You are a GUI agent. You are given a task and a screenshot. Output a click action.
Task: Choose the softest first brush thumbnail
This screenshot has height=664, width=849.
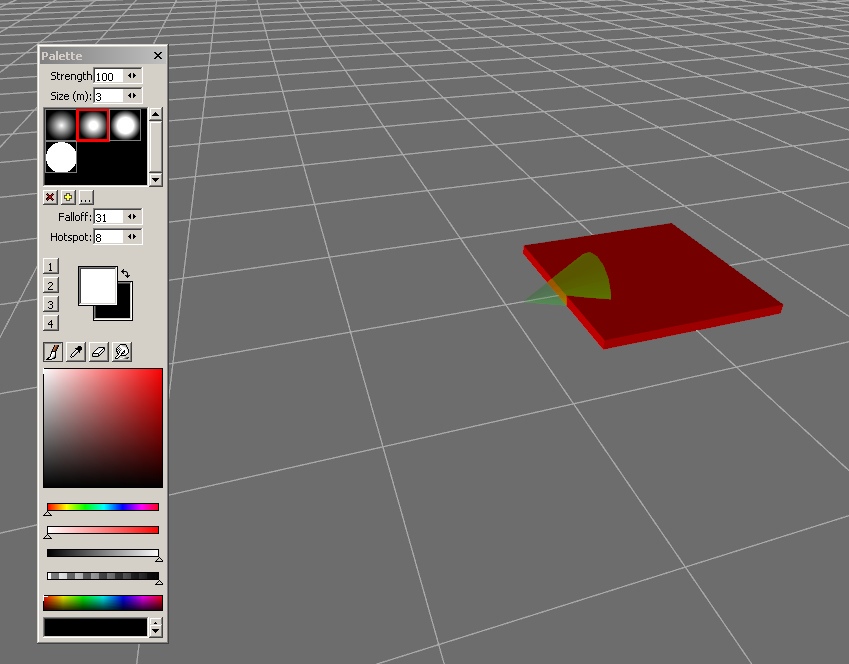click(x=61, y=125)
